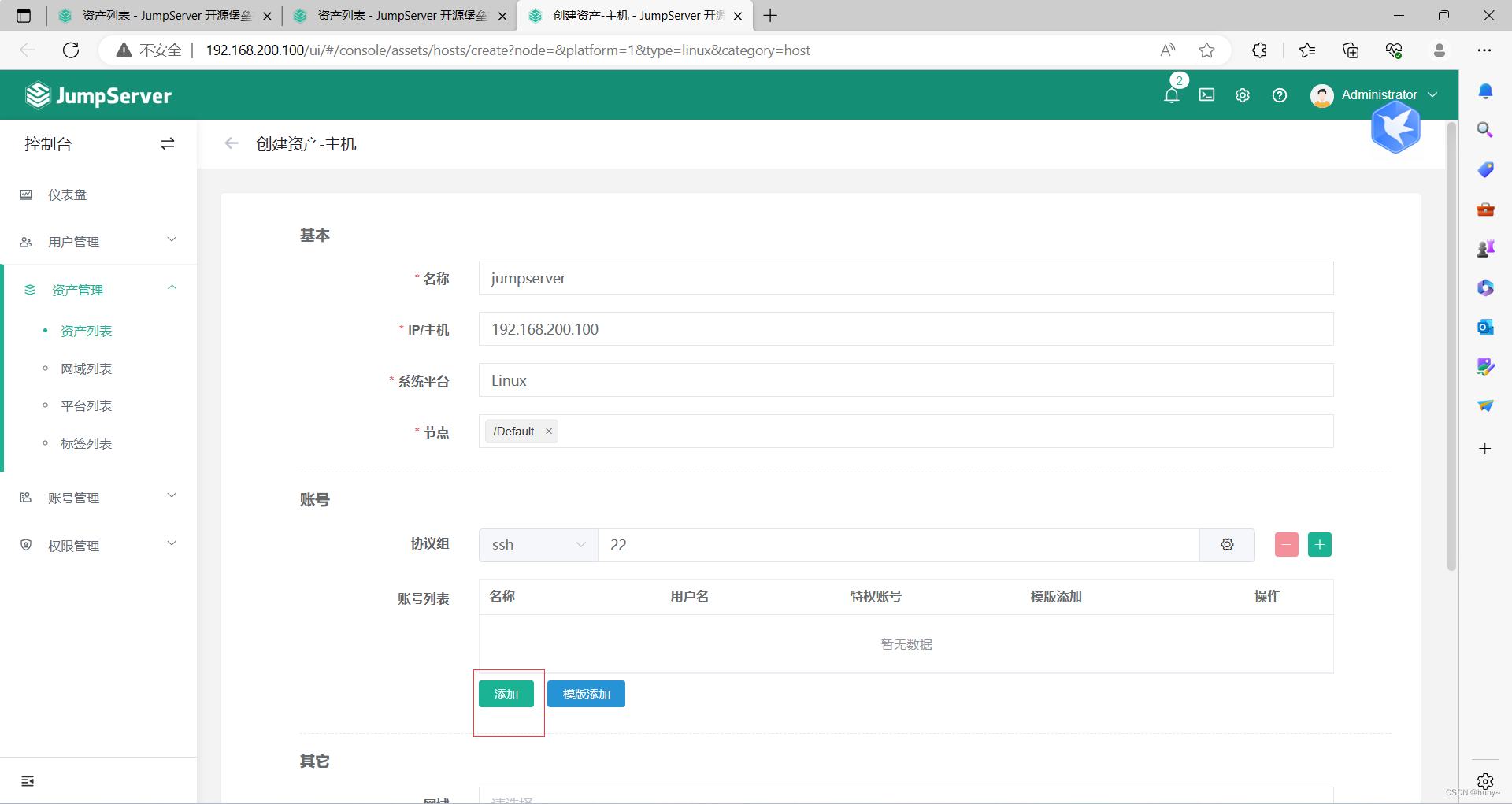
Task: Click the JumpServer logo
Action: 98,95
